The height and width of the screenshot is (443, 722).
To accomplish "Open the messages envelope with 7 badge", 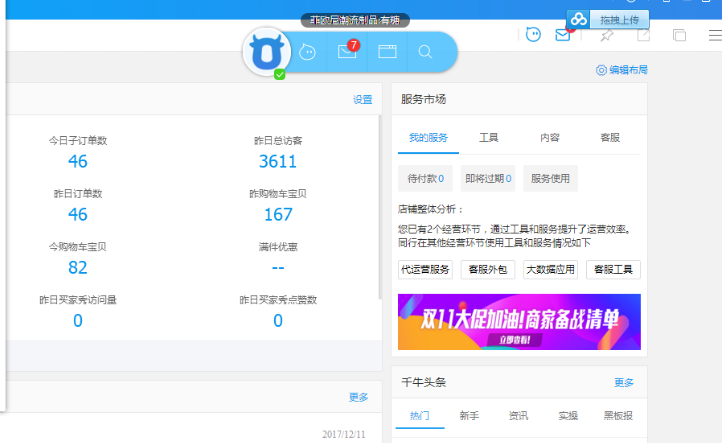I will [x=347, y=52].
